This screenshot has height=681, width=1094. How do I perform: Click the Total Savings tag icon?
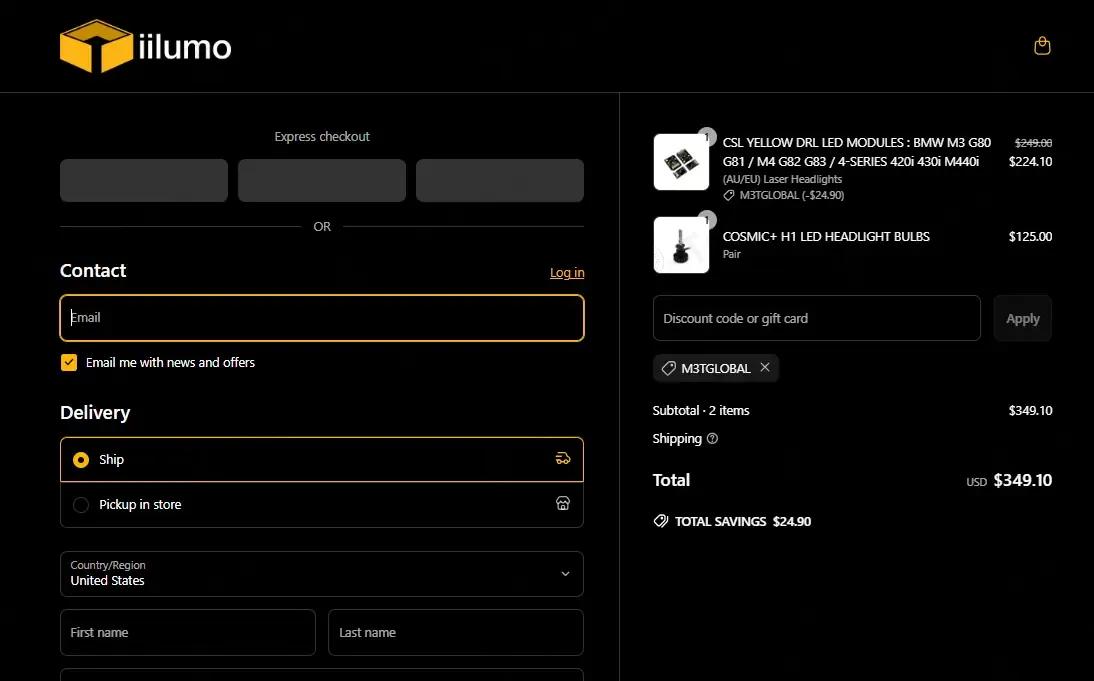pyautogui.click(x=660, y=521)
